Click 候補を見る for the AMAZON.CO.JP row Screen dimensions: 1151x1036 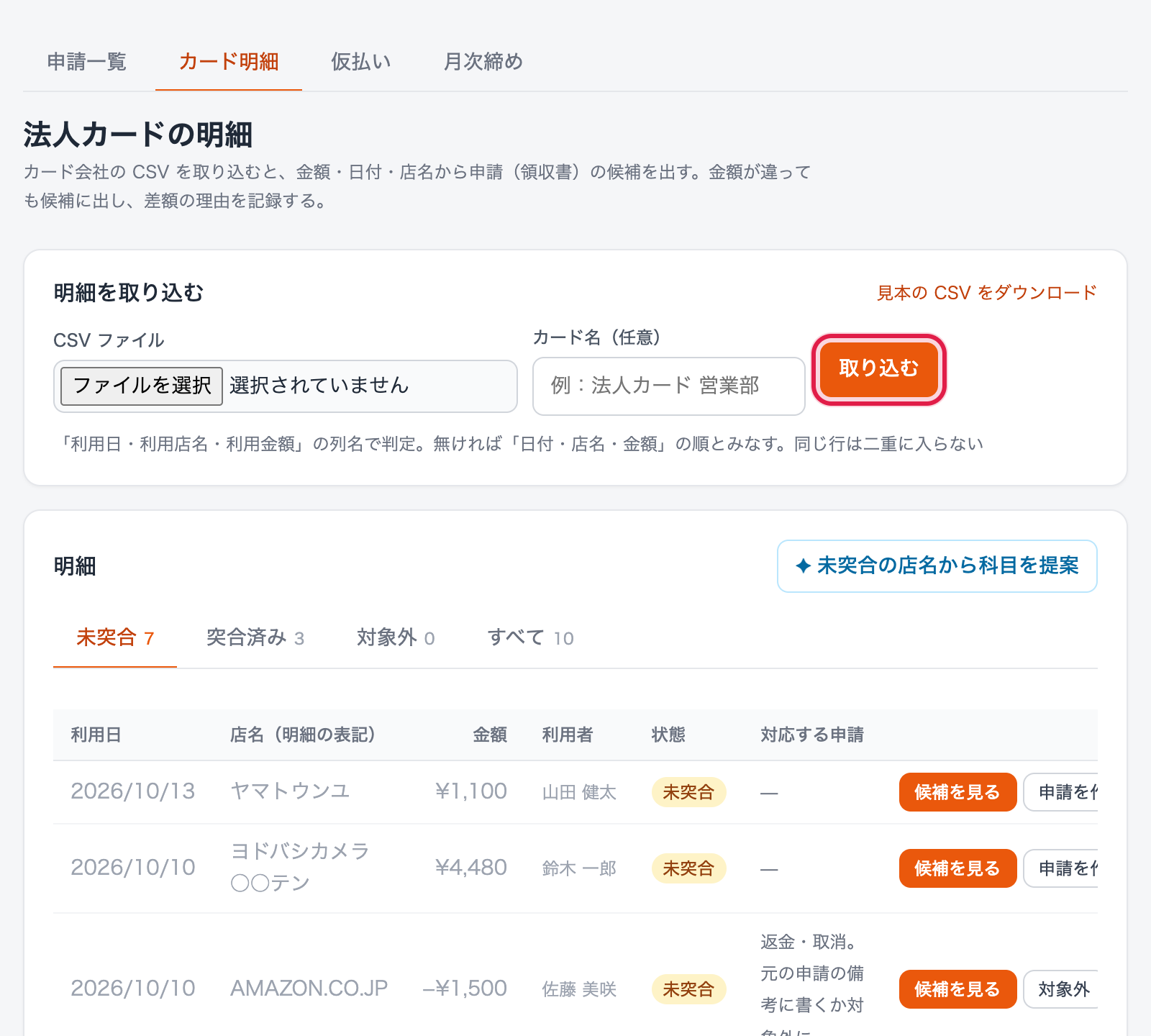[957, 989]
